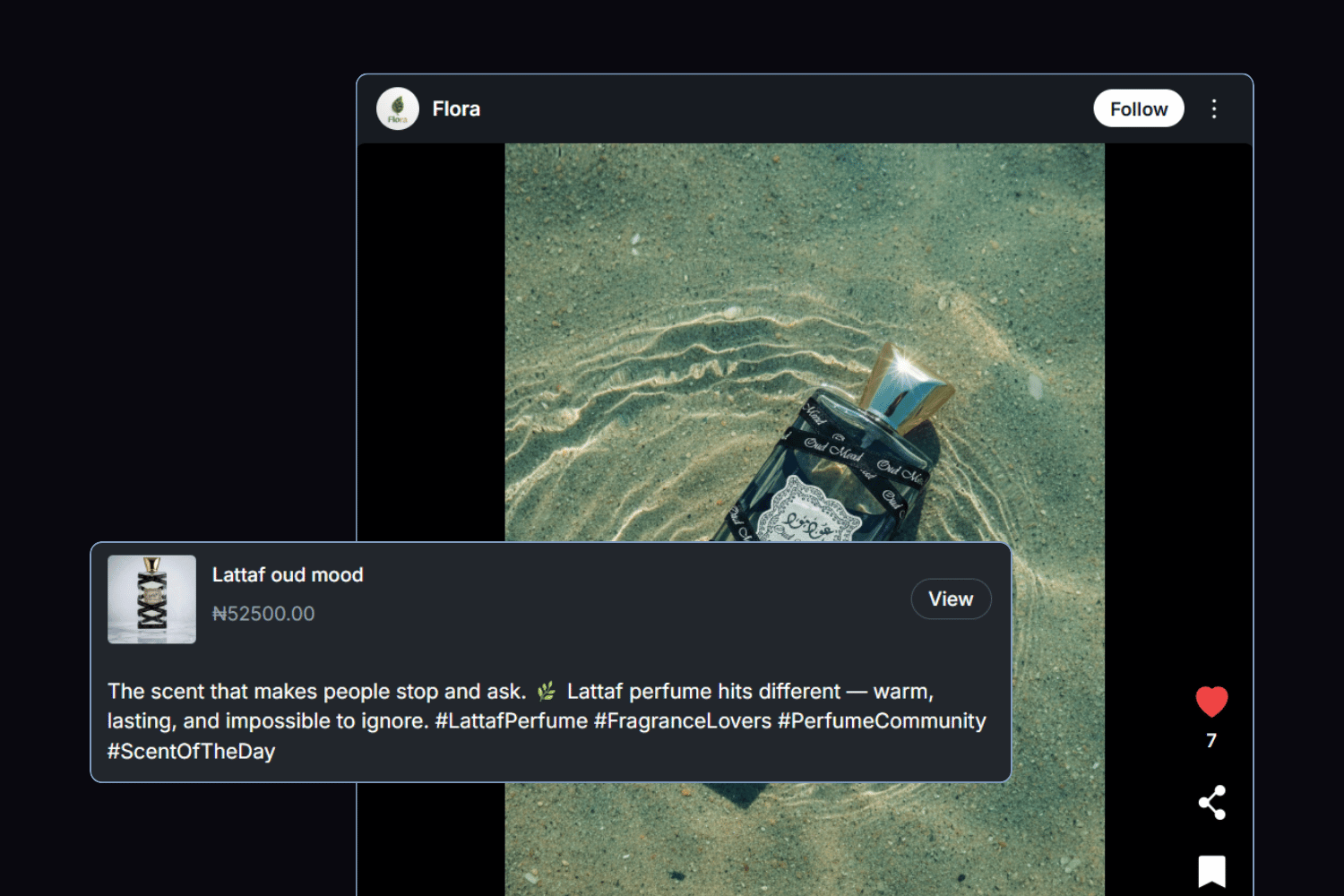The height and width of the screenshot is (896, 1344).
Task: Click the perfume bottle in the video
Action: (x=833, y=475)
